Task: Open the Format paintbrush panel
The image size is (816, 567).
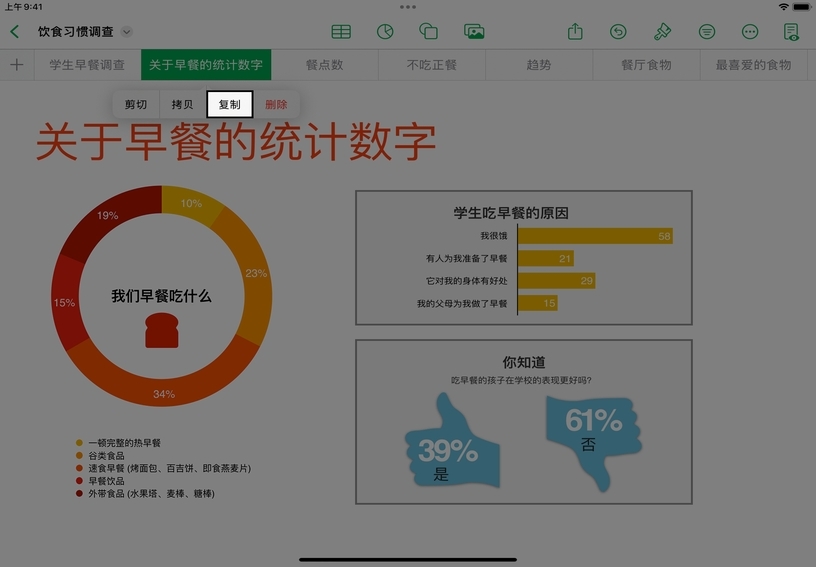Action: 662,32
